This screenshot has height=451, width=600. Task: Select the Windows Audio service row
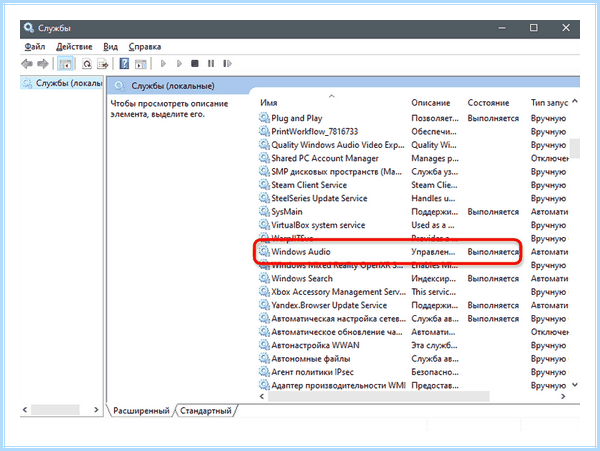[414, 252]
